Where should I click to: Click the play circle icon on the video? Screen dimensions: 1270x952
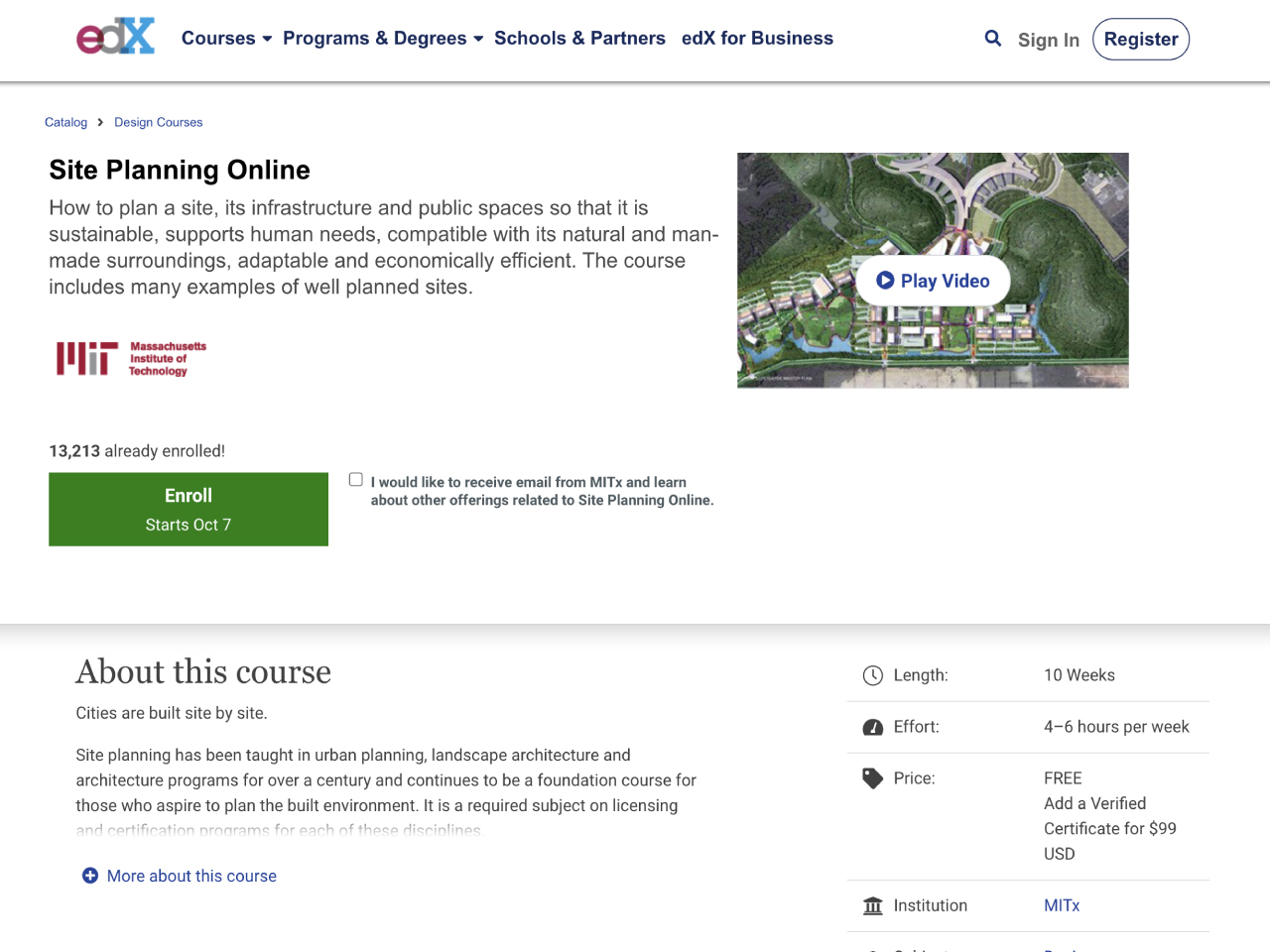(x=885, y=281)
